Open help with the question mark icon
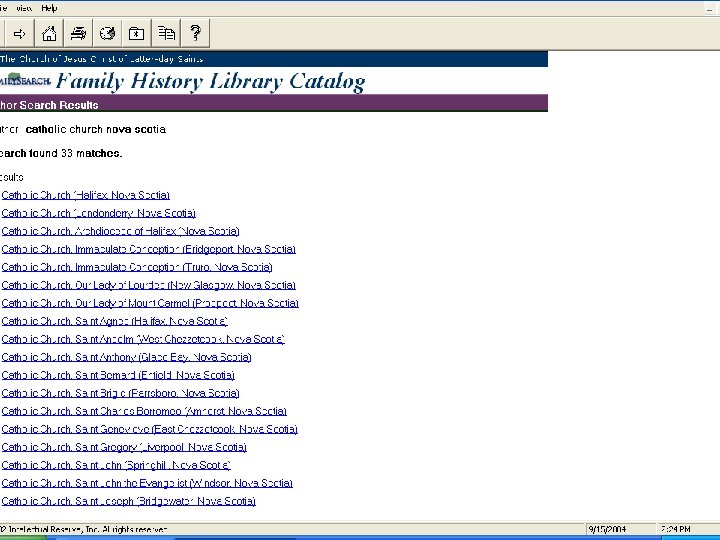The width and height of the screenshot is (720, 540). pos(195,34)
